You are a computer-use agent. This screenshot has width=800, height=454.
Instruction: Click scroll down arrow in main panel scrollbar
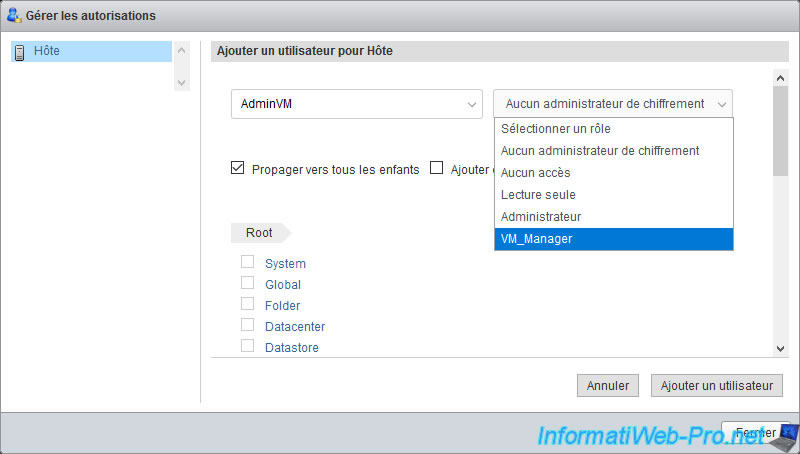pyautogui.click(x=781, y=347)
